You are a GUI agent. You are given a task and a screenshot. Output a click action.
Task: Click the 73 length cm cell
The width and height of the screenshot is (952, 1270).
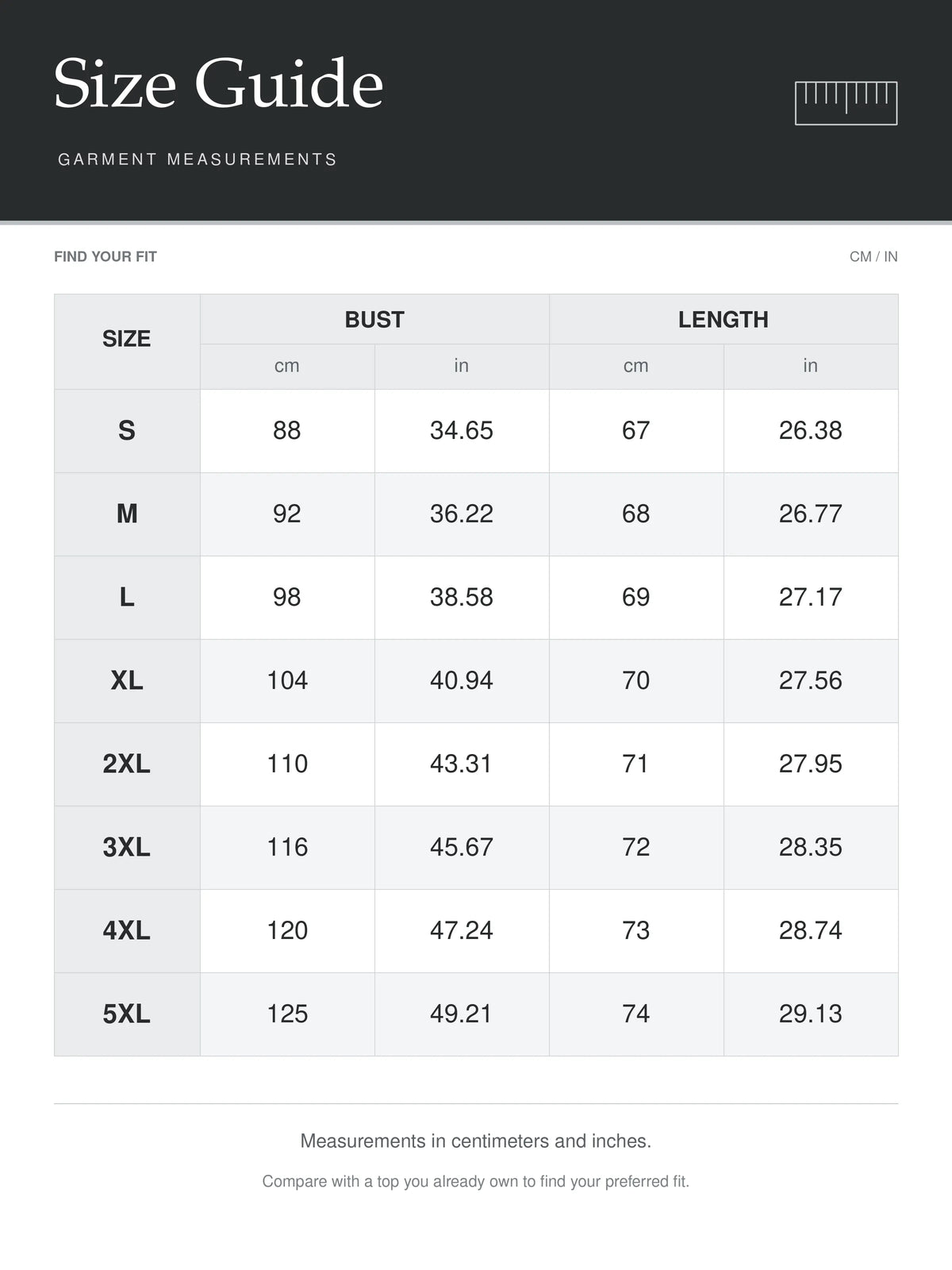pyautogui.click(x=636, y=931)
